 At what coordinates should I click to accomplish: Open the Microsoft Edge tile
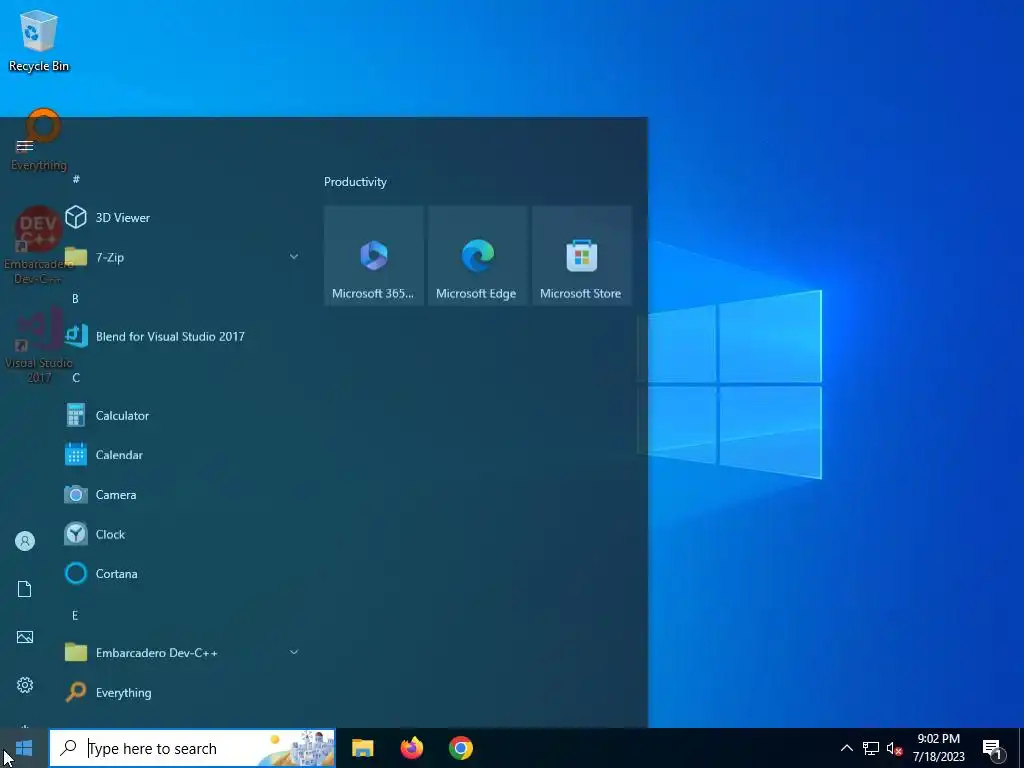point(477,255)
